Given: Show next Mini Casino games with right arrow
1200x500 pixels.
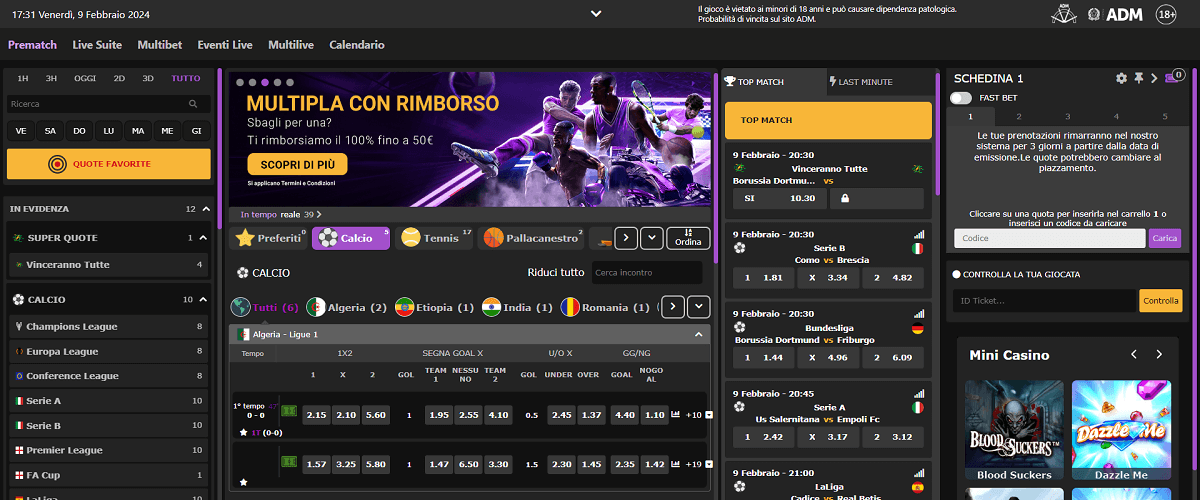Looking at the screenshot, I should tap(1159, 355).
